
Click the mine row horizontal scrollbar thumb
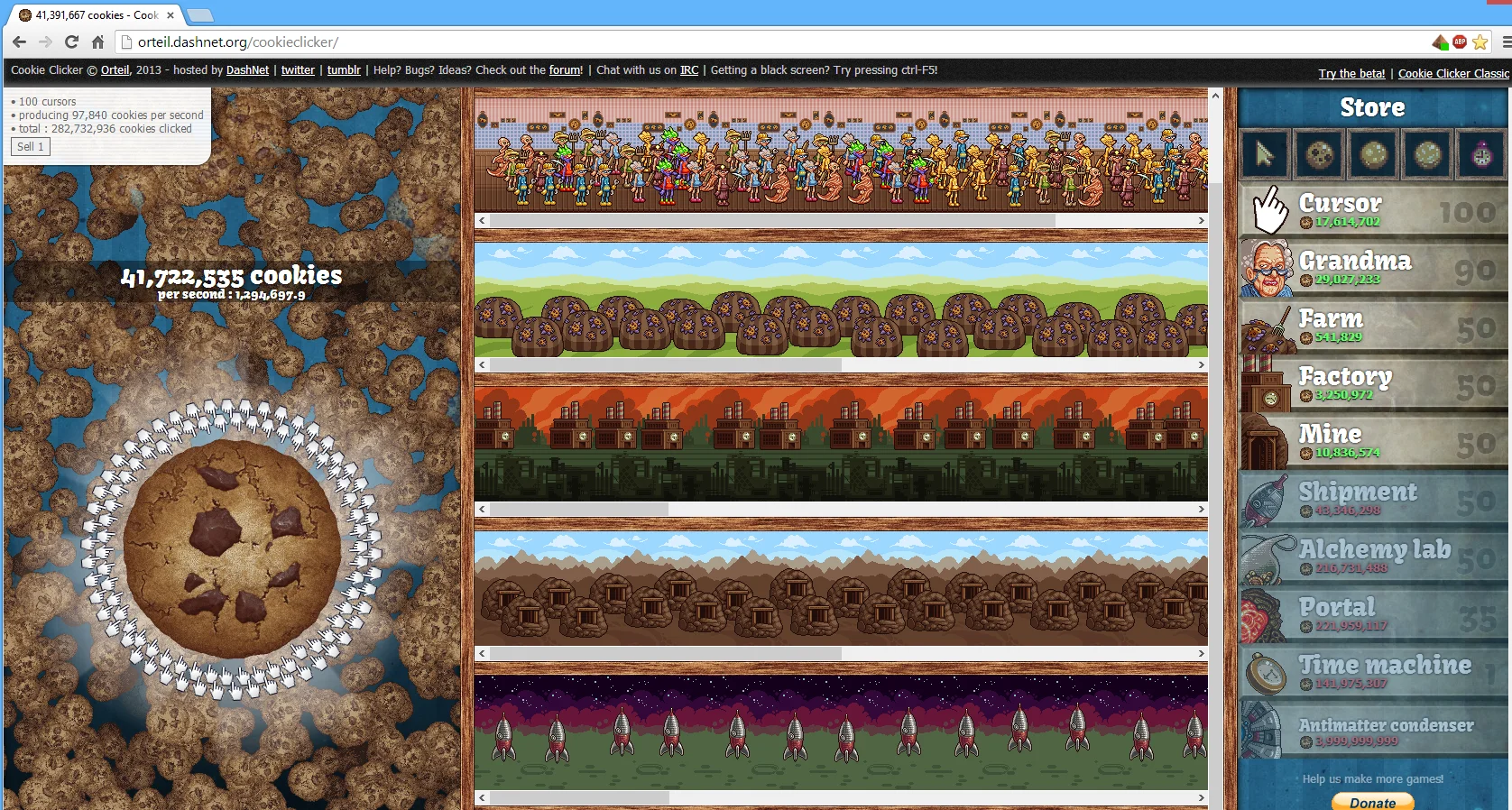(x=666, y=653)
